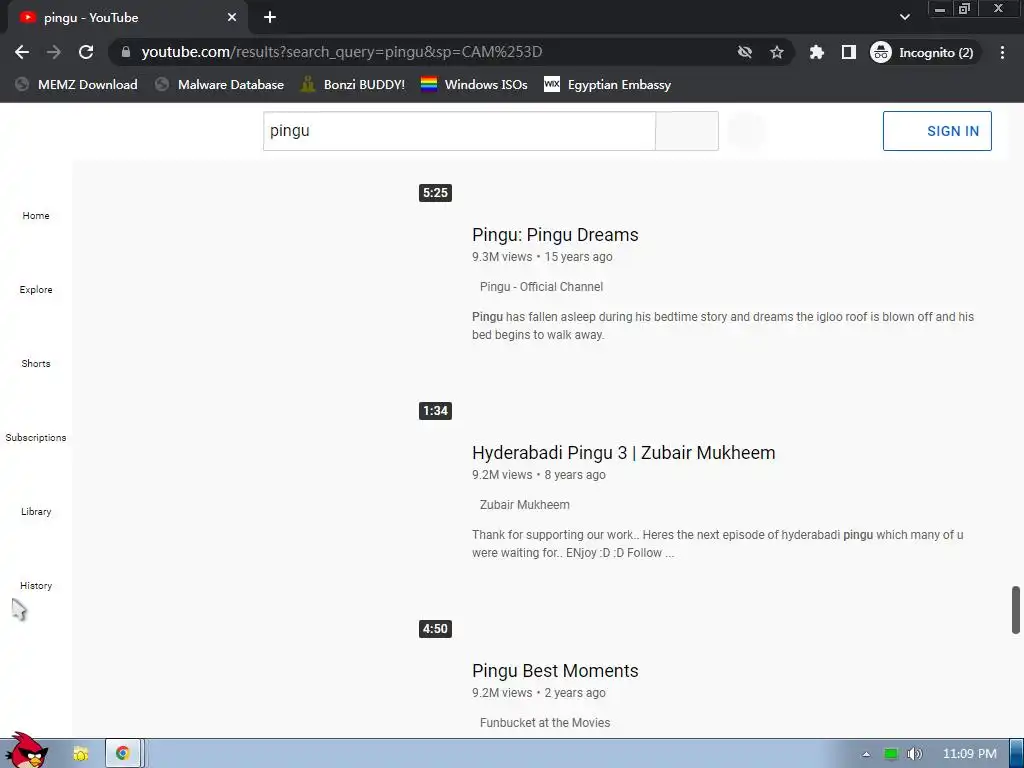Open Explore in YouTube sidebar
This screenshot has height=768, width=1024.
(x=36, y=289)
